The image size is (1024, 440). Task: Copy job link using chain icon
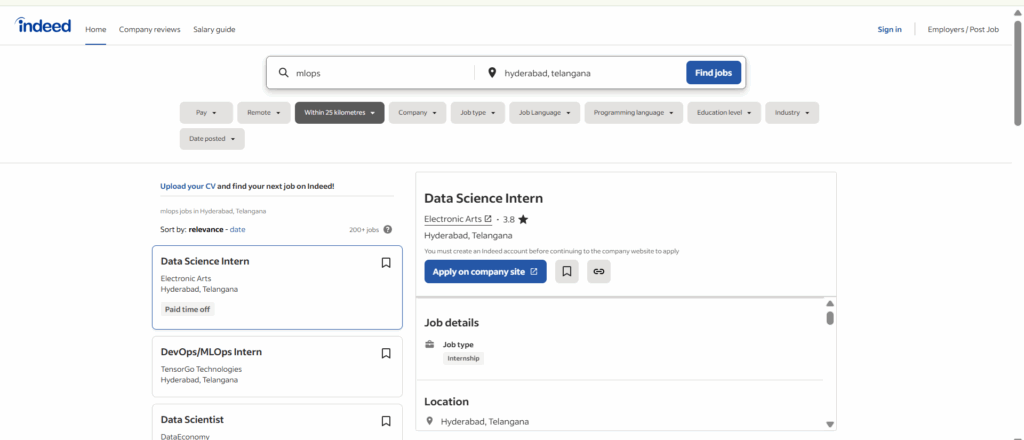[599, 271]
